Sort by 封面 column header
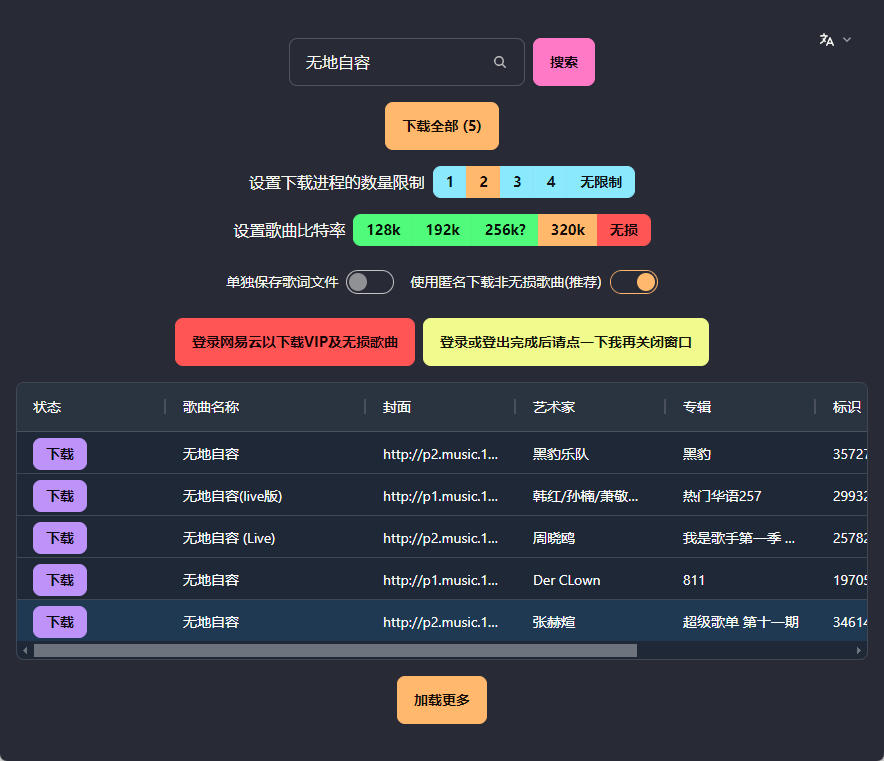Image resolution: width=884 pixels, height=761 pixels. tap(397, 407)
